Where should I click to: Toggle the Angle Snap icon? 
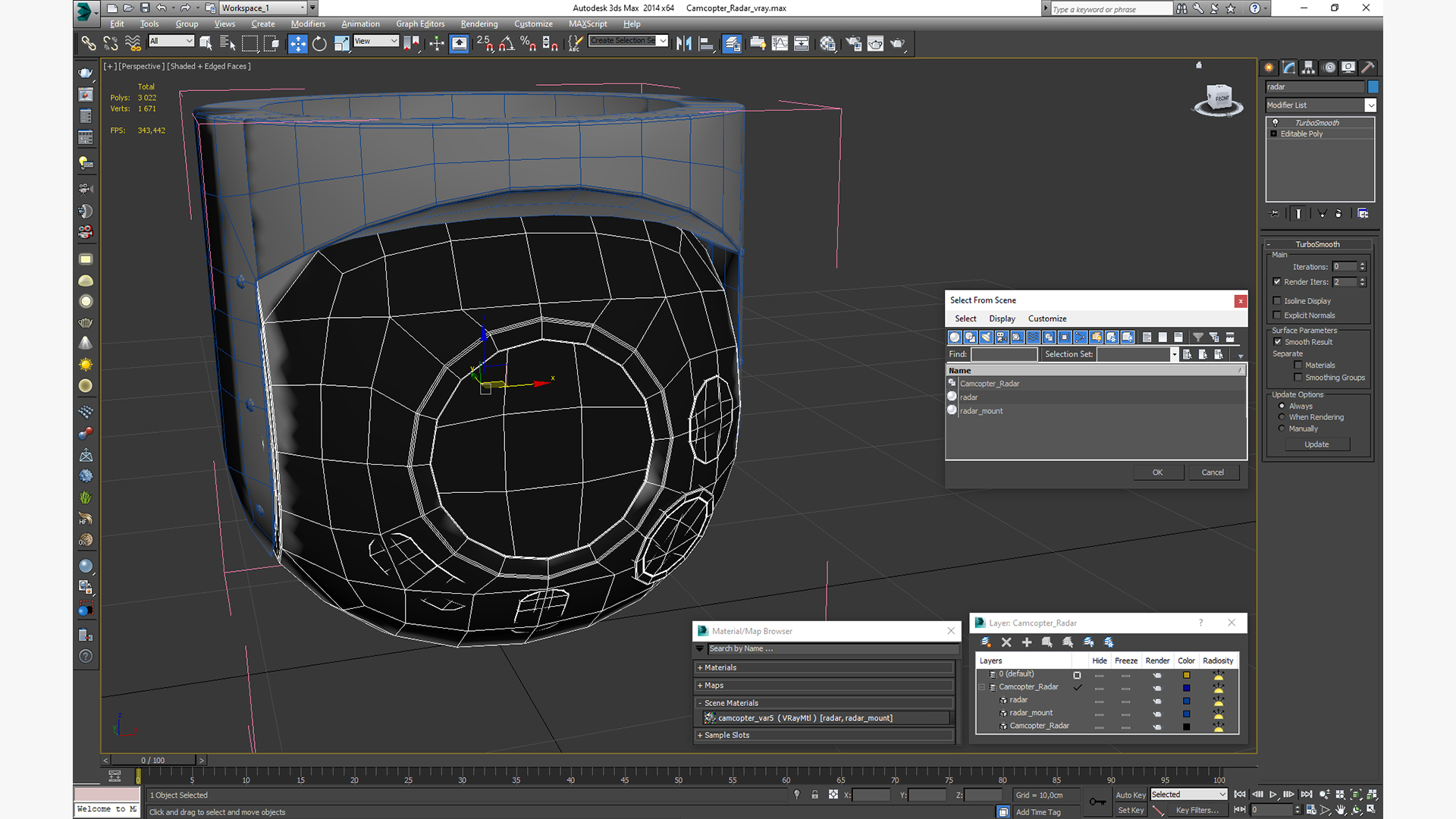(506, 43)
